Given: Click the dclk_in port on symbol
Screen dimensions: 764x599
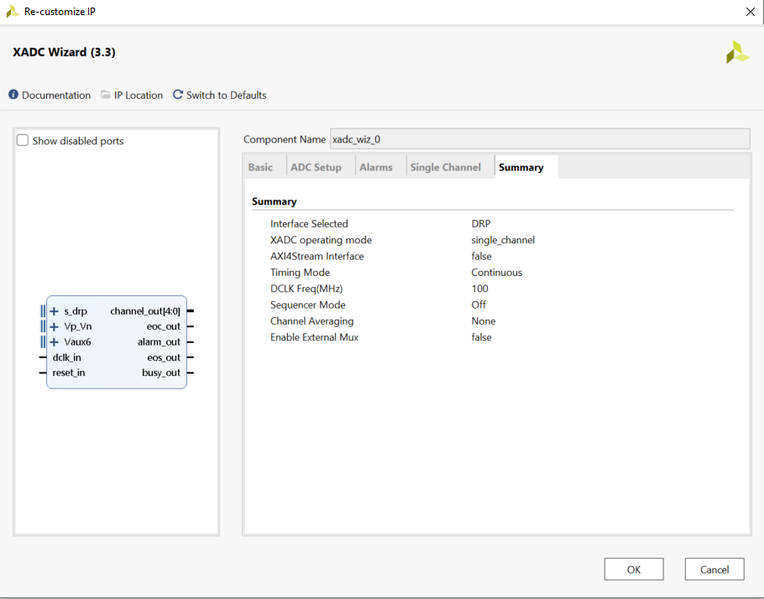Looking at the screenshot, I should pos(67,357).
